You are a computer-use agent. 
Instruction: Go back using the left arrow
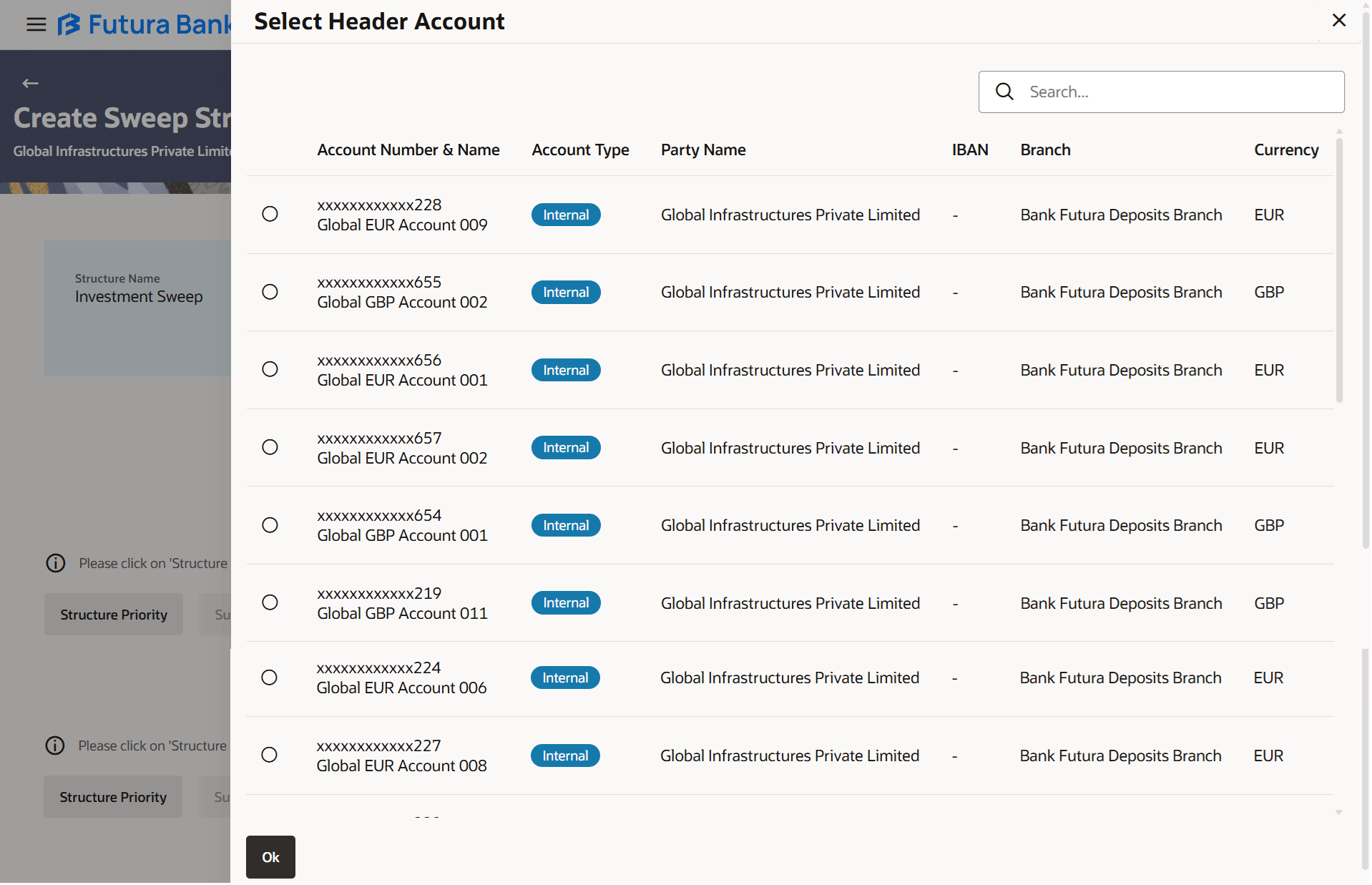[x=30, y=84]
